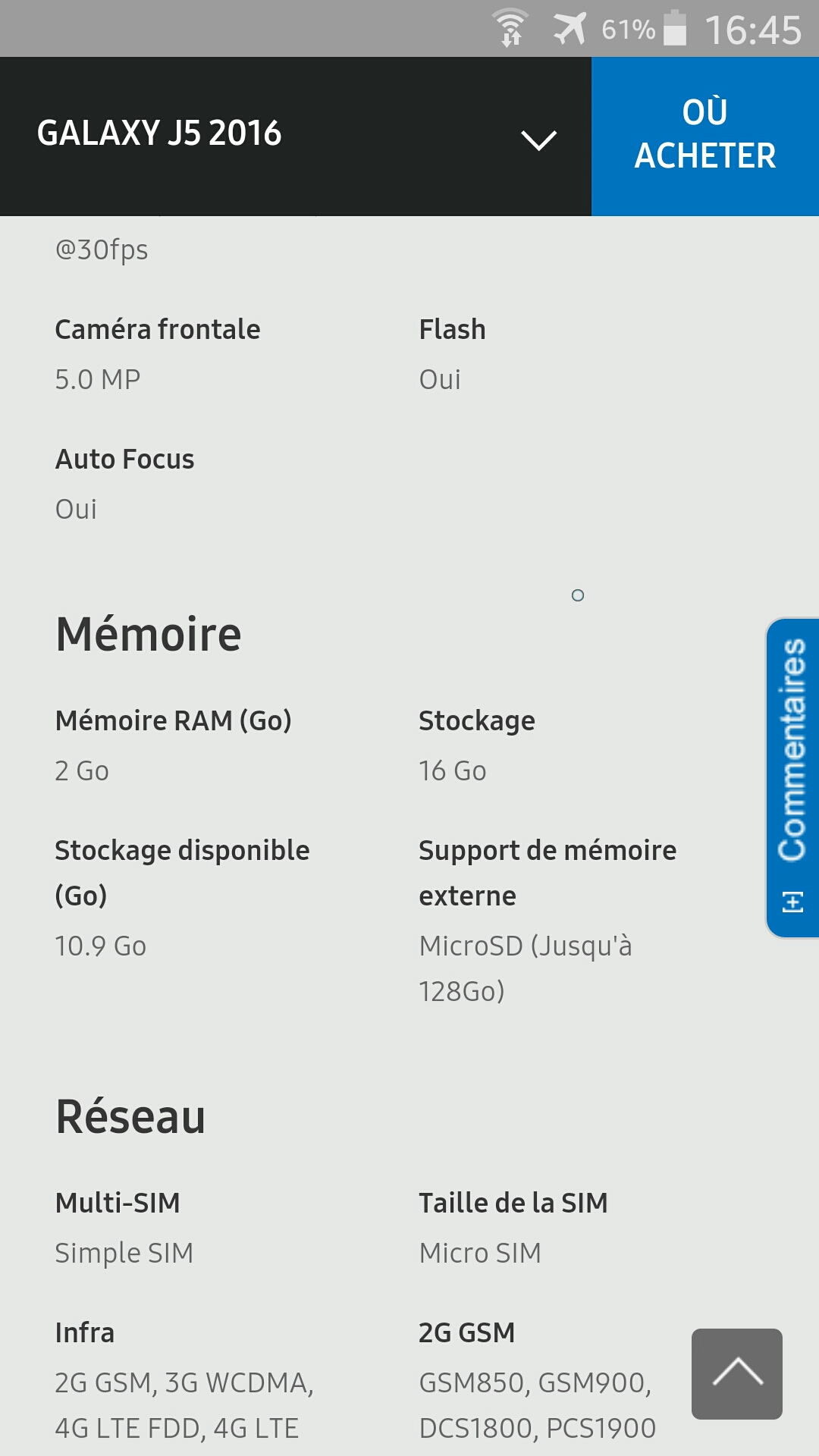Tap Flash specification value Oui
The height and width of the screenshot is (1456, 819).
[x=440, y=379]
